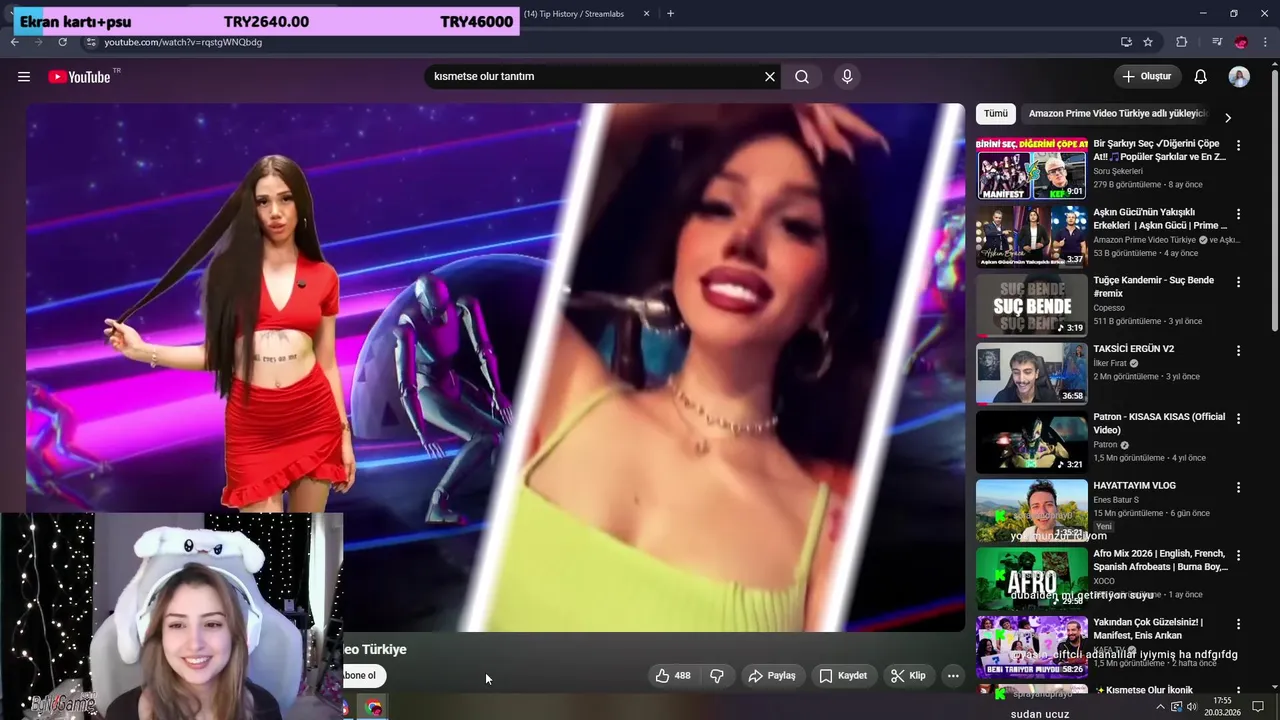Go to YouTube home via the logo

point(79,77)
